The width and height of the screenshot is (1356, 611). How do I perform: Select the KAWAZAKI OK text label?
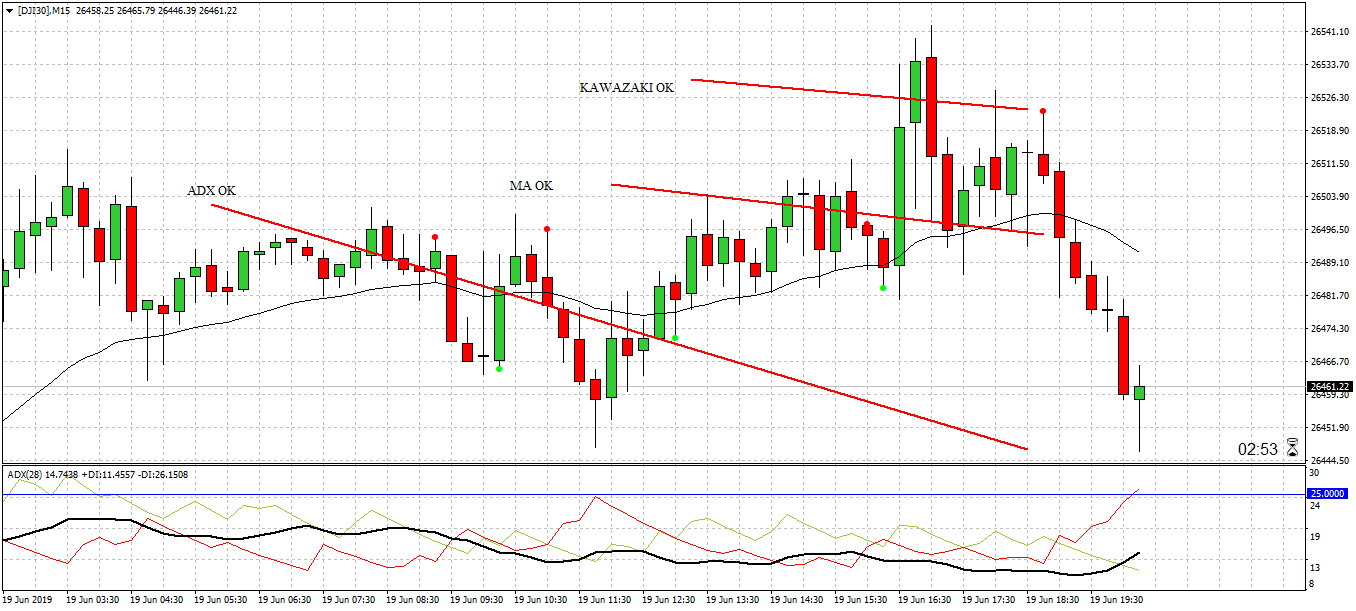point(627,88)
